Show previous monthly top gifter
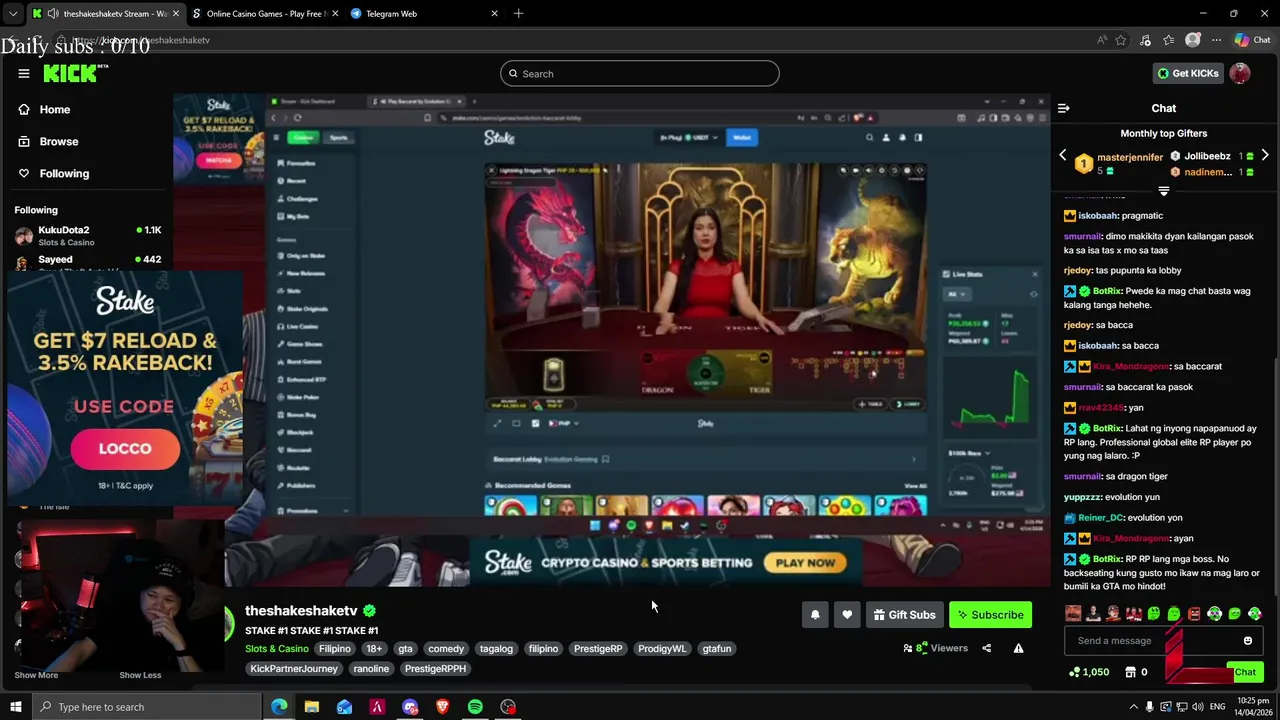The height and width of the screenshot is (720, 1280). [x=1062, y=156]
